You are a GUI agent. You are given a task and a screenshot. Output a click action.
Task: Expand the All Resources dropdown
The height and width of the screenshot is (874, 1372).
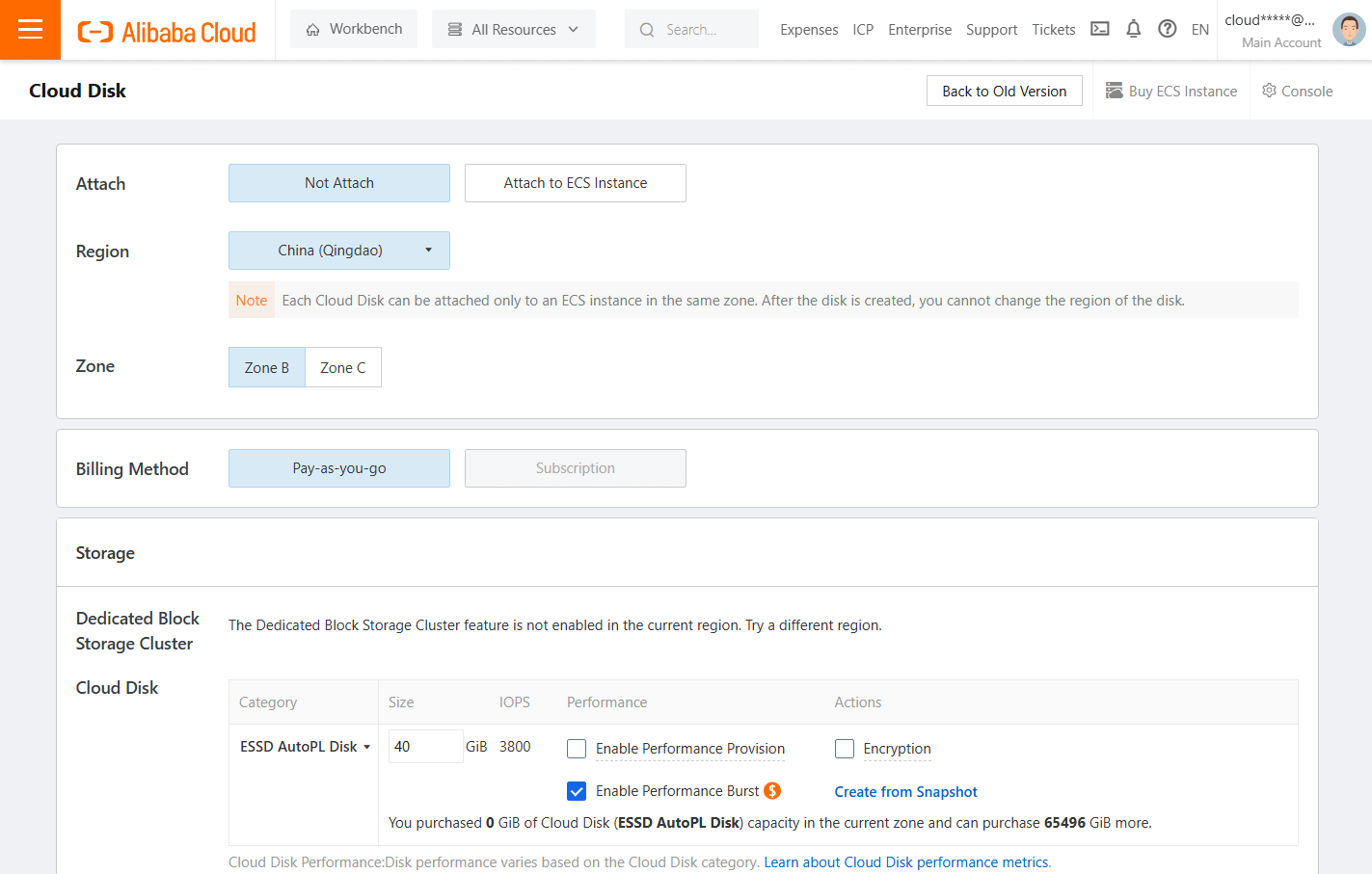click(514, 29)
